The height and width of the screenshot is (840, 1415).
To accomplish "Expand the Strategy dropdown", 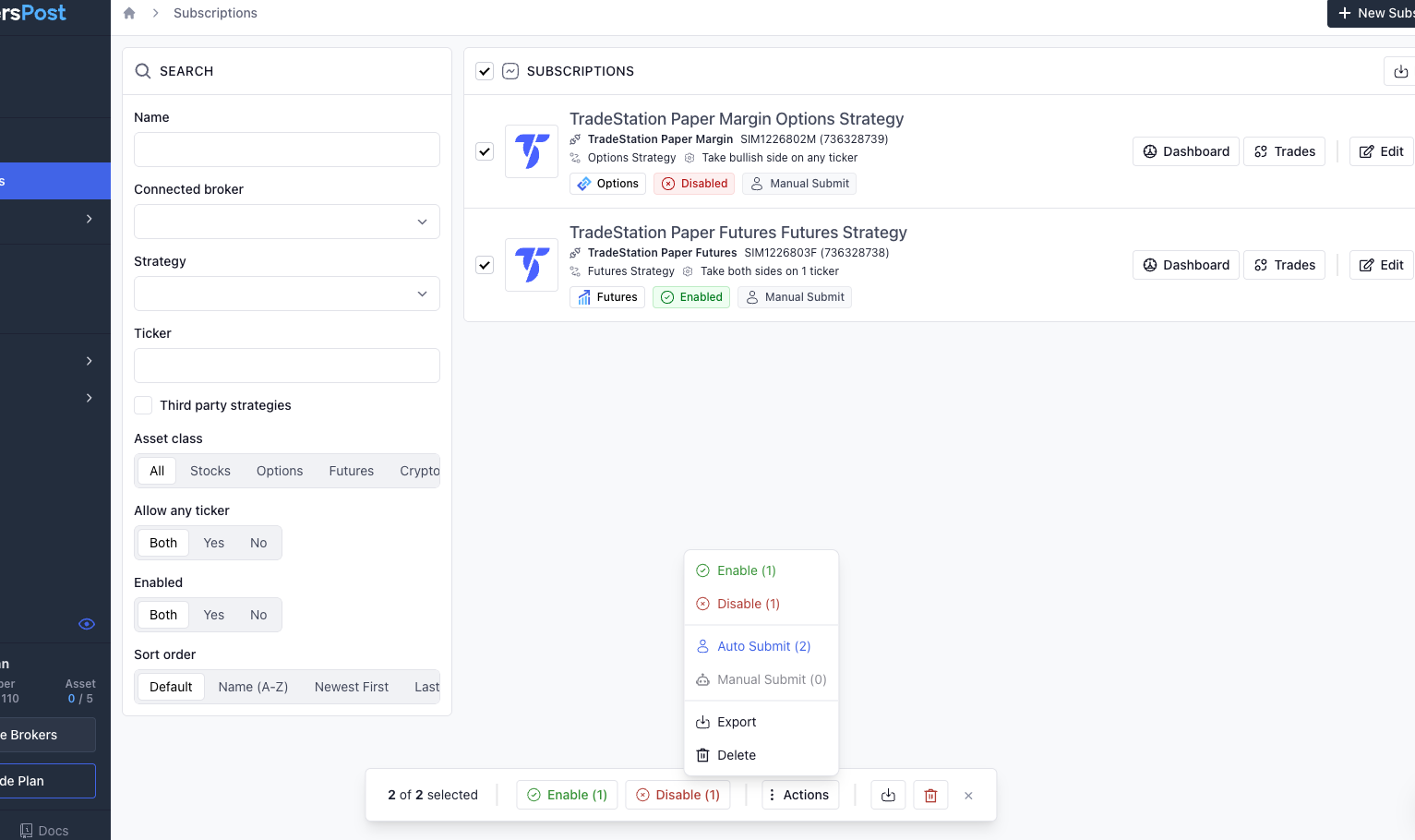I will [286, 294].
